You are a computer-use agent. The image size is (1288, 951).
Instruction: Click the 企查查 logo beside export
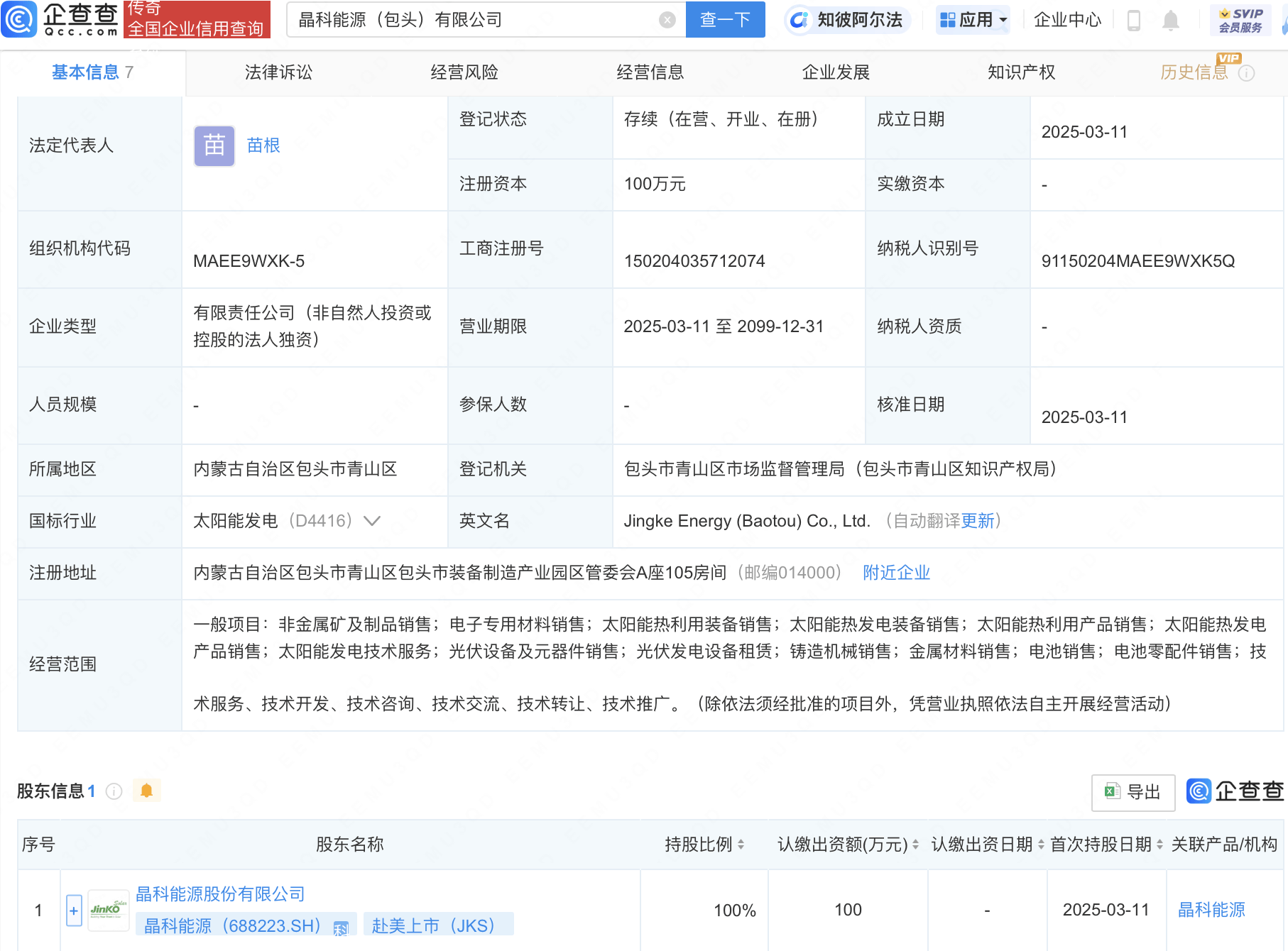1235,791
